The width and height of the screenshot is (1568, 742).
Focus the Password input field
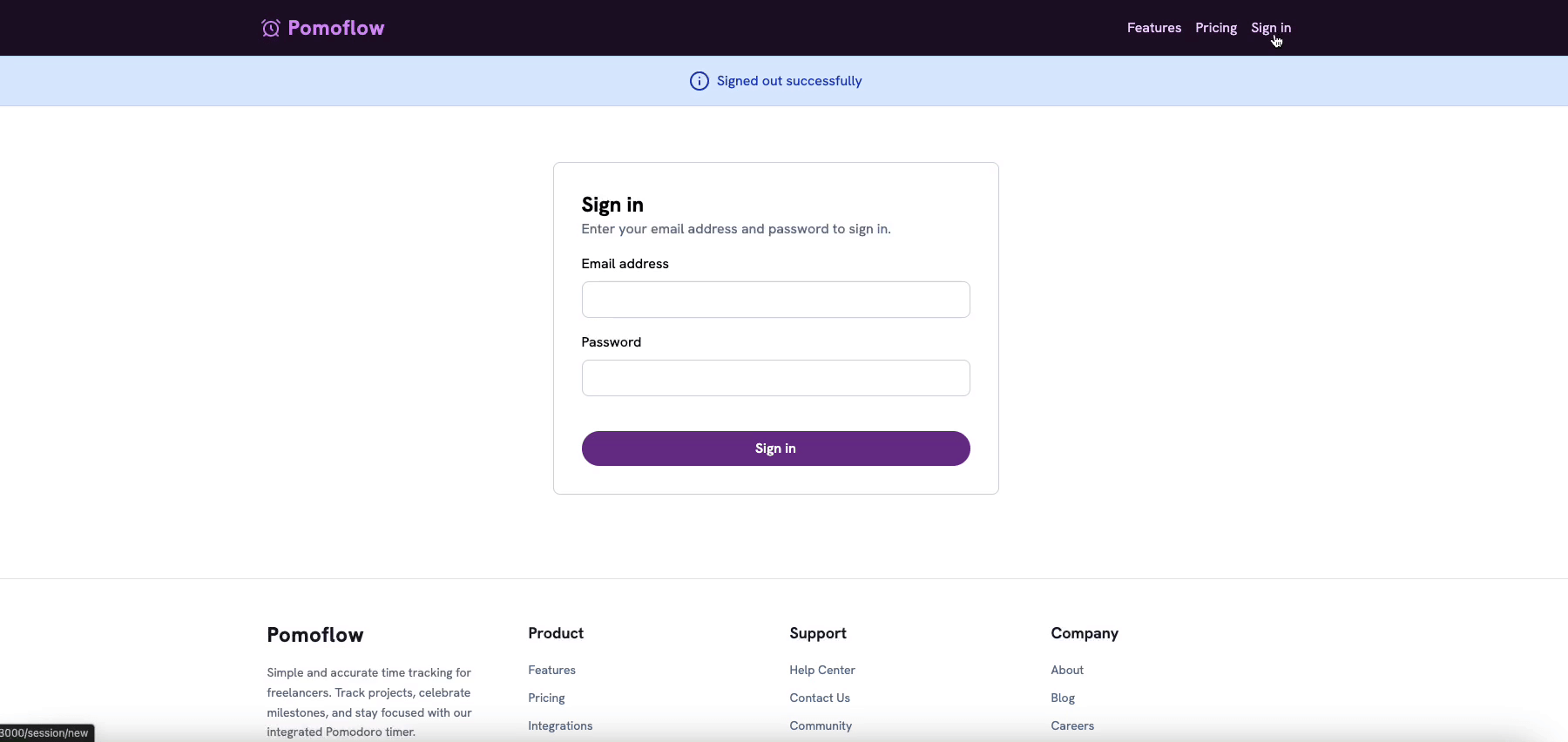[x=775, y=378]
